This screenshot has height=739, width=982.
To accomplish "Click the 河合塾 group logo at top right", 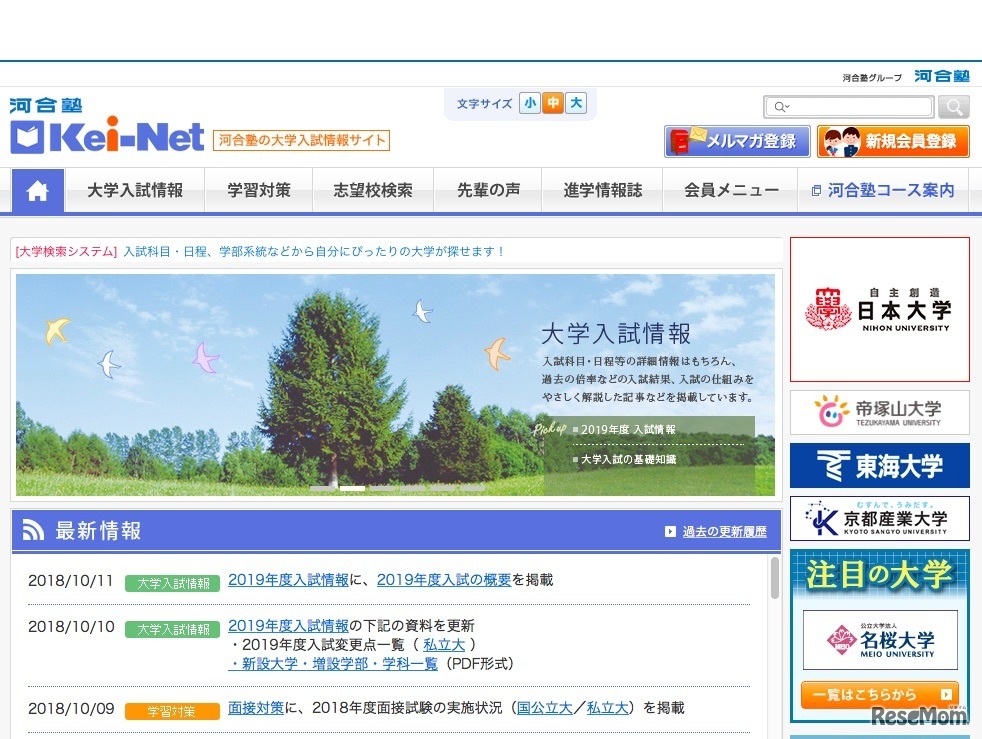I will (x=941, y=76).
